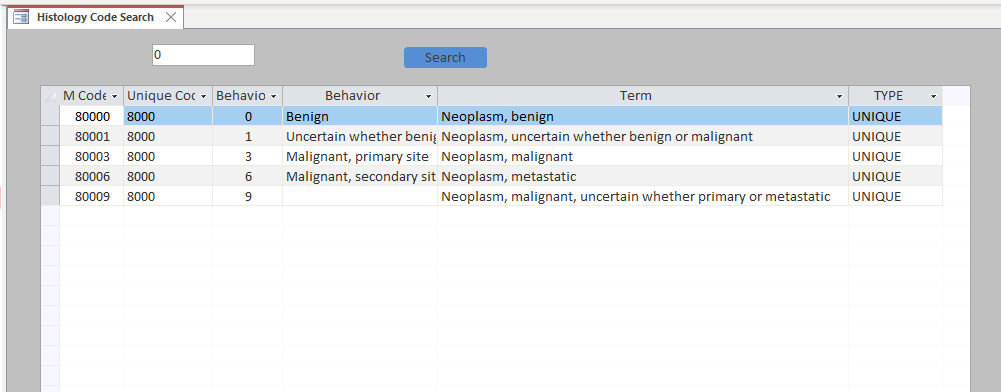The width and height of the screenshot is (1001, 392).
Task: Close the Histology Code Search tab
Action: pyautogui.click(x=170, y=17)
